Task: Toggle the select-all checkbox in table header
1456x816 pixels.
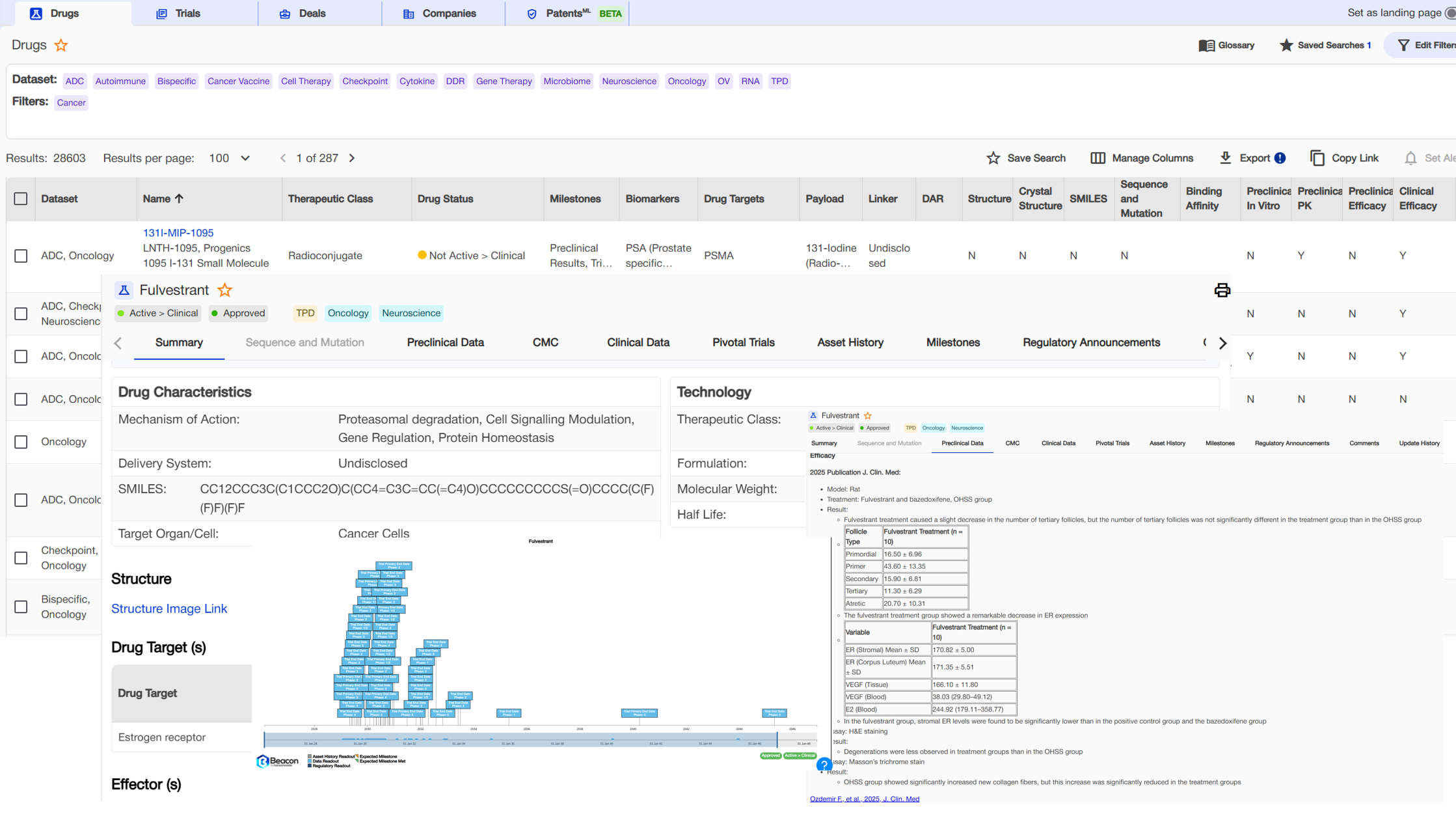Action: (x=21, y=199)
